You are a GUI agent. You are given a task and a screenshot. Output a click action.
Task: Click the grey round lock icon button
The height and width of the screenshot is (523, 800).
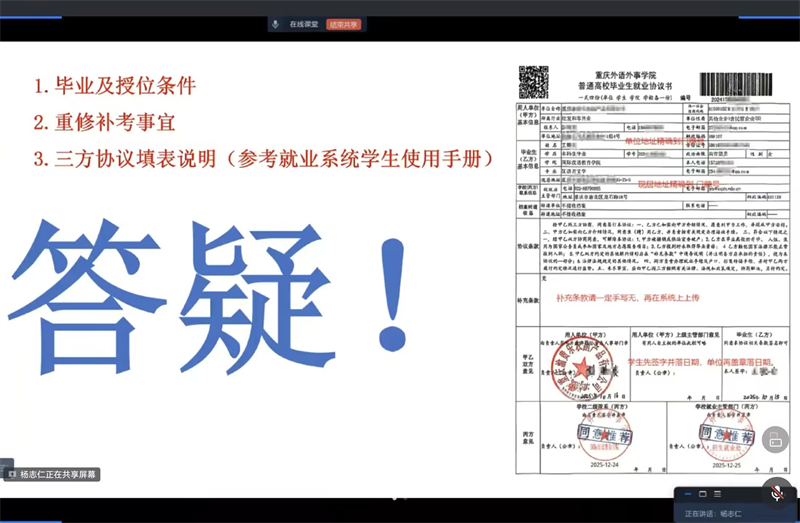[776, 439]
